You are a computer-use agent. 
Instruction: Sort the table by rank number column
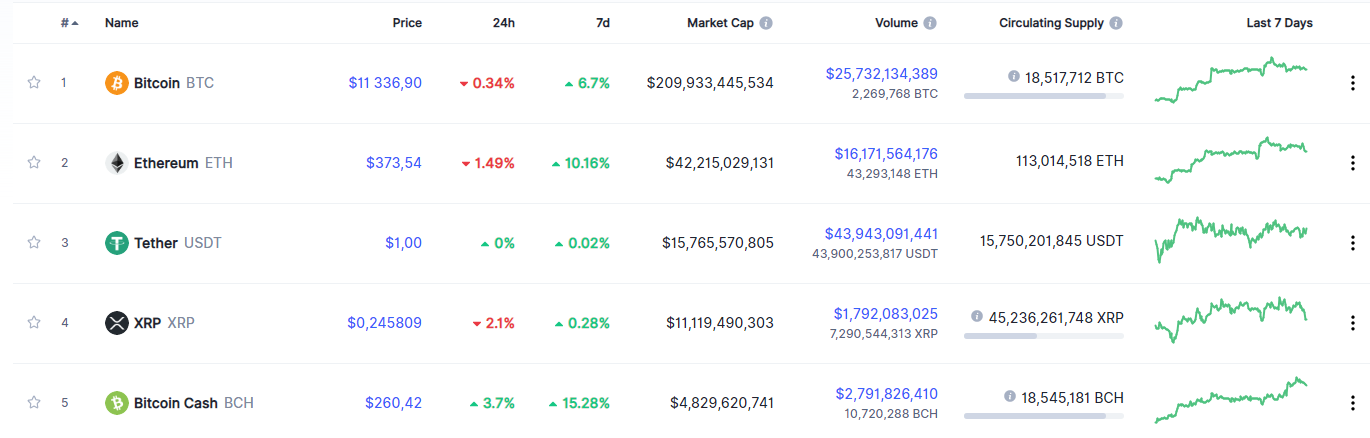68,23
